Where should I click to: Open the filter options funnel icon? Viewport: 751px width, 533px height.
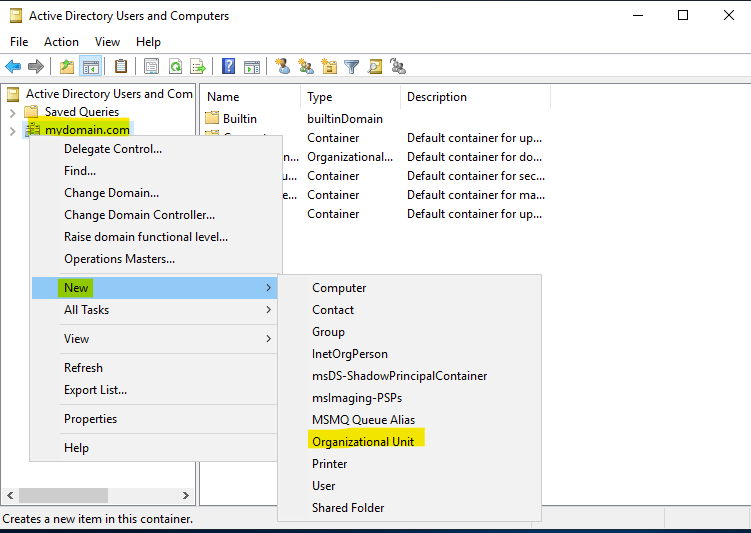(x=352, y=67)
